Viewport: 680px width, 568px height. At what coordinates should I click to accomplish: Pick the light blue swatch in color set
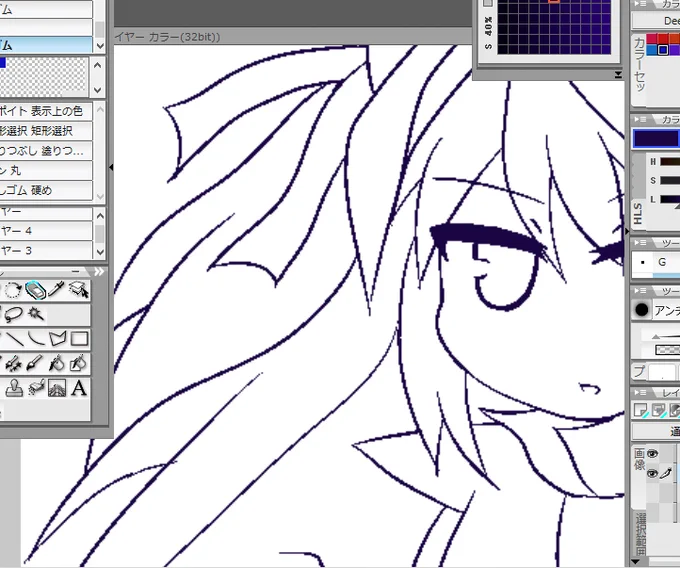coord(652,50)
